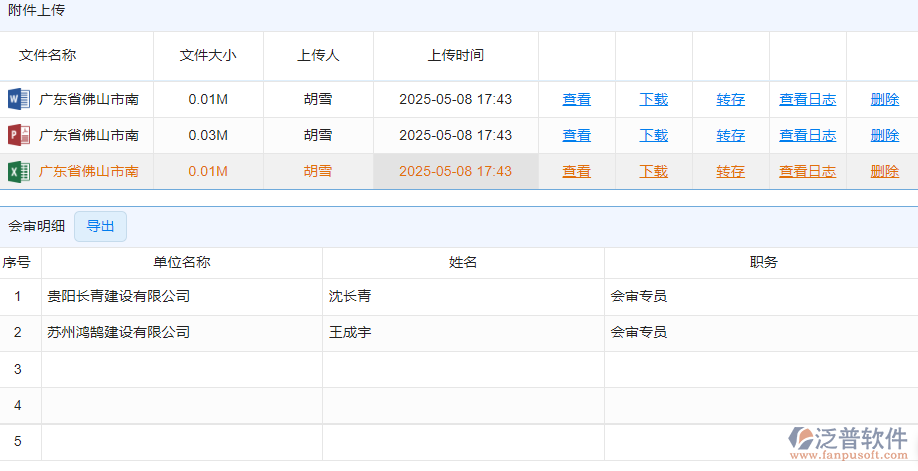Open 查看日志 for the Word file

(807, 99)
